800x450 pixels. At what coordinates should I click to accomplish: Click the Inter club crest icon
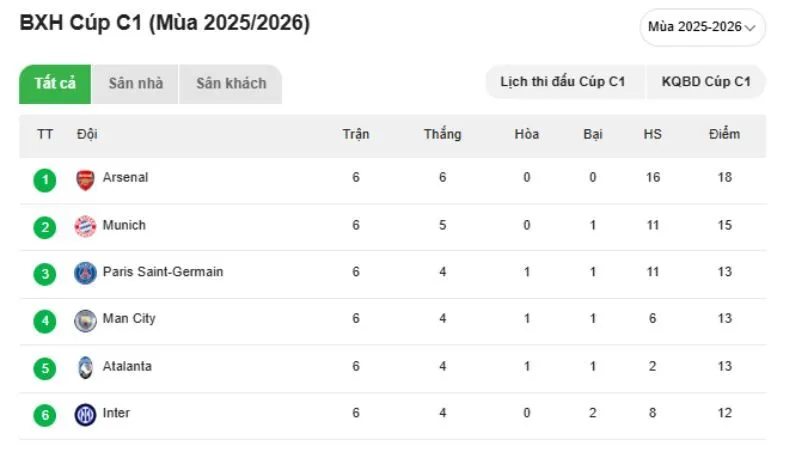tap(85, 414)
